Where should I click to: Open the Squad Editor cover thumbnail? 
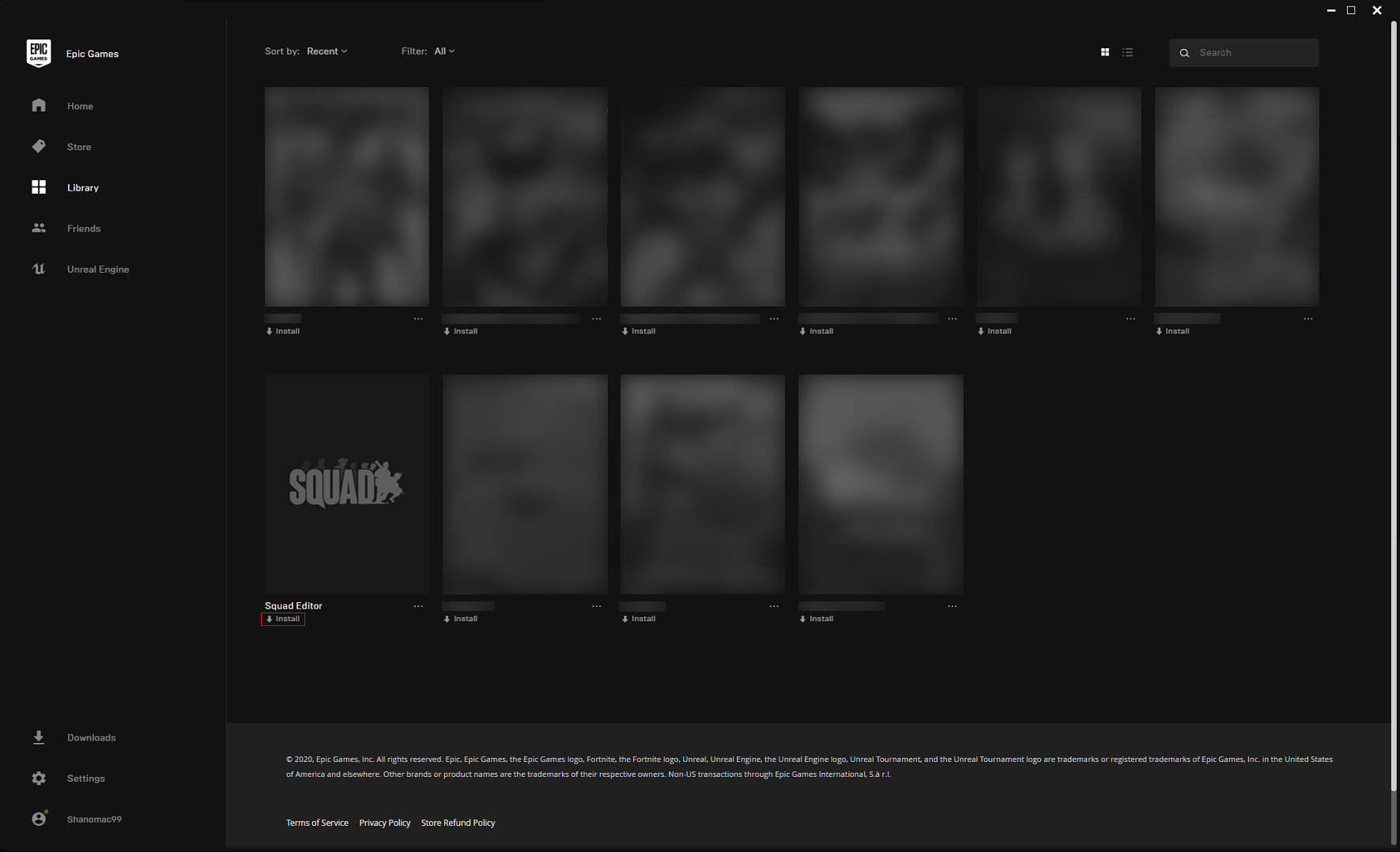pos(347,484)
